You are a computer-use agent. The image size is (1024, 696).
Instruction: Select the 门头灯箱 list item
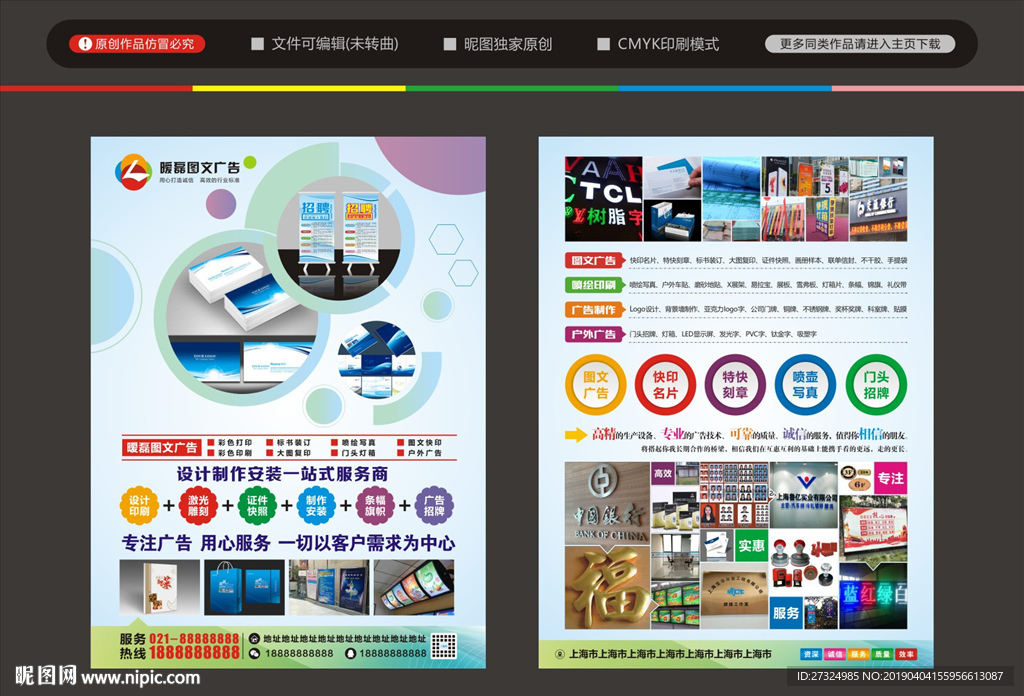[353, 452]
